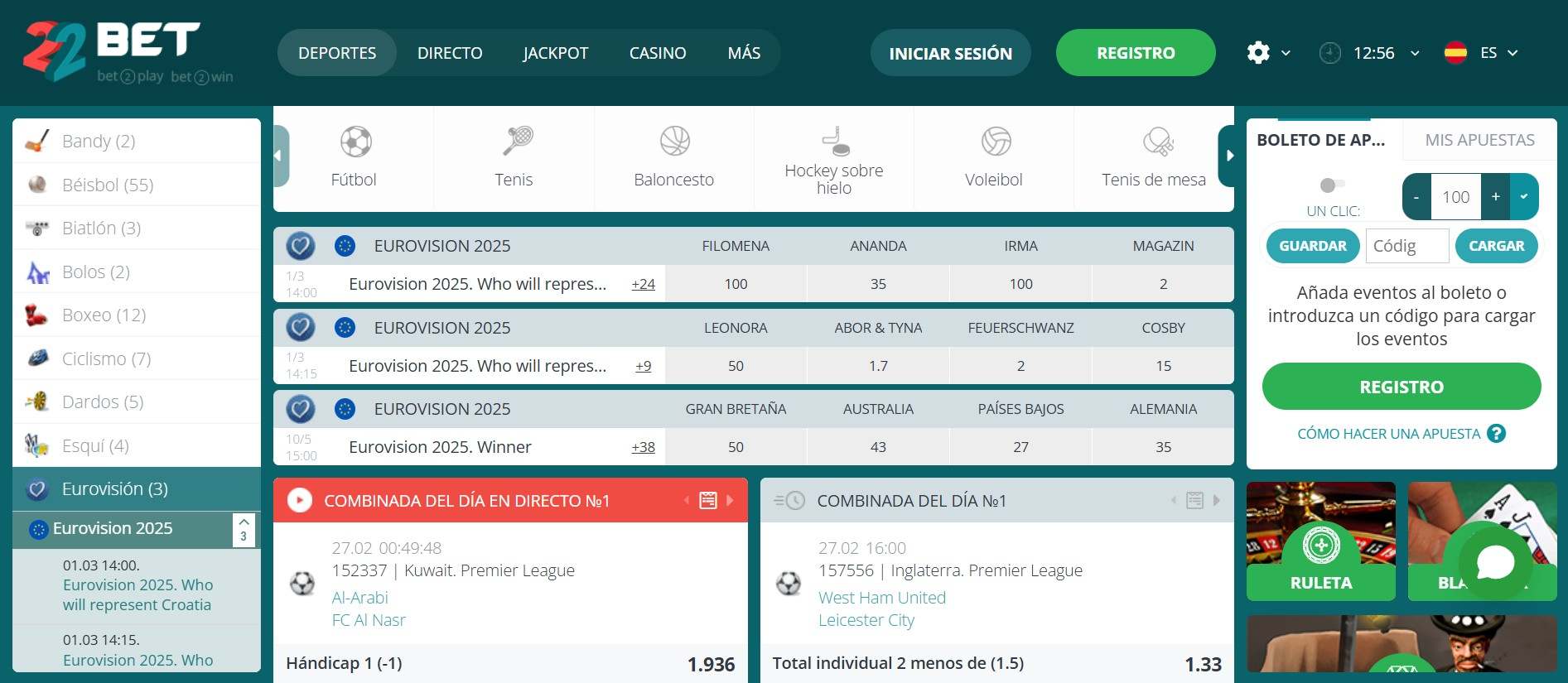This screenshot has height=683, width=1568.
Task: Open DEPORTES menu tab
Action: point(337,53)
